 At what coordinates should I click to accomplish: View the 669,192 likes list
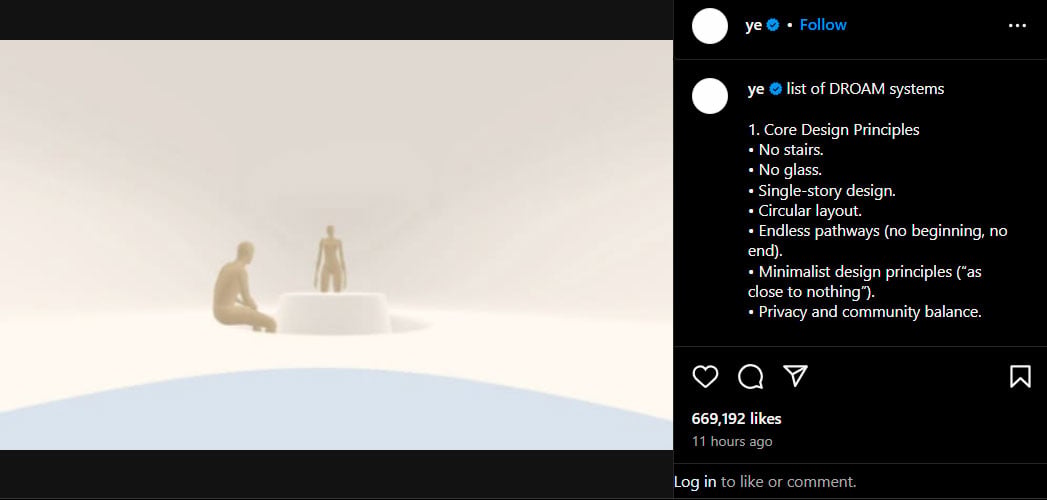737,419
